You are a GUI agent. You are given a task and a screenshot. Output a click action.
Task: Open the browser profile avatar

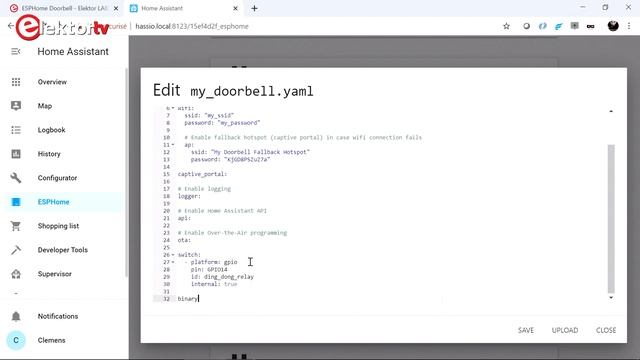(613, 26)
